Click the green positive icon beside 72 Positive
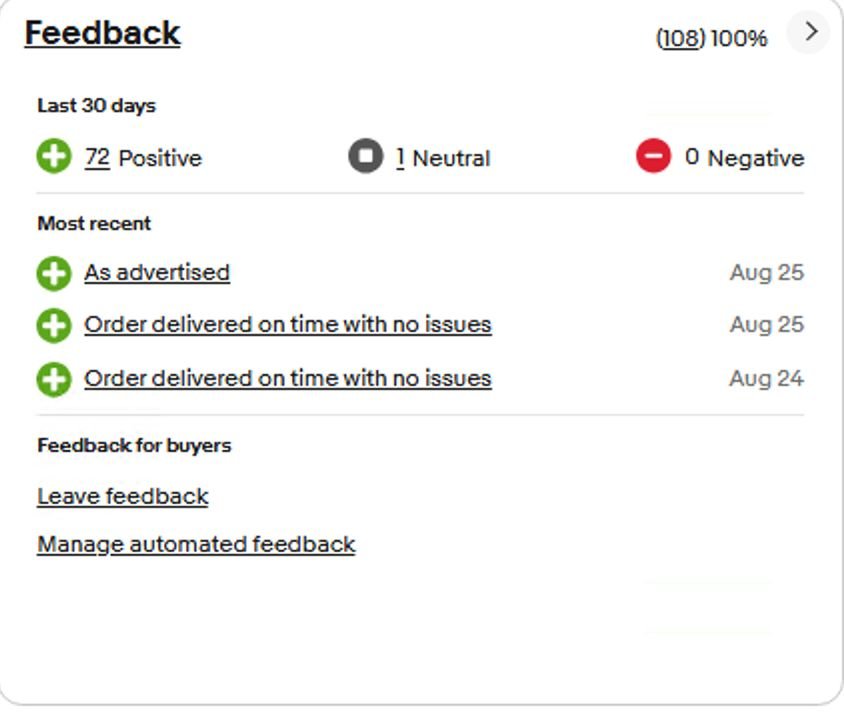This screenshot has height=714, width=844. 54,157
